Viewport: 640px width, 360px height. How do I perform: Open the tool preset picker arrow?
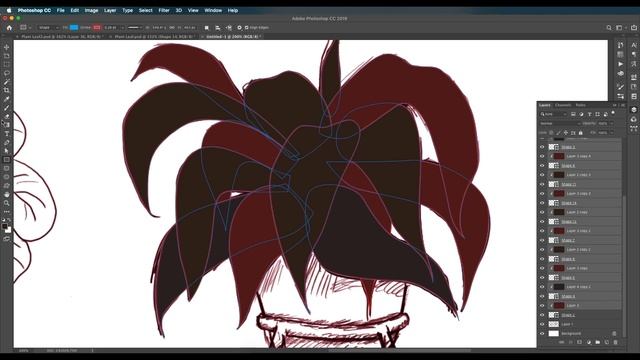30,28
